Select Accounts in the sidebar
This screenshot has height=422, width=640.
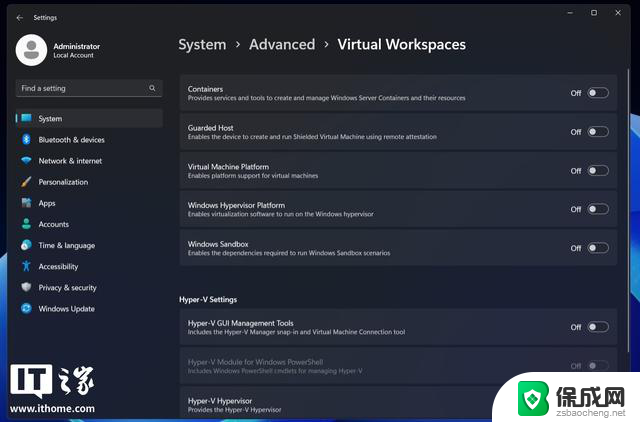pyautogui.click(x=89, y=224)
